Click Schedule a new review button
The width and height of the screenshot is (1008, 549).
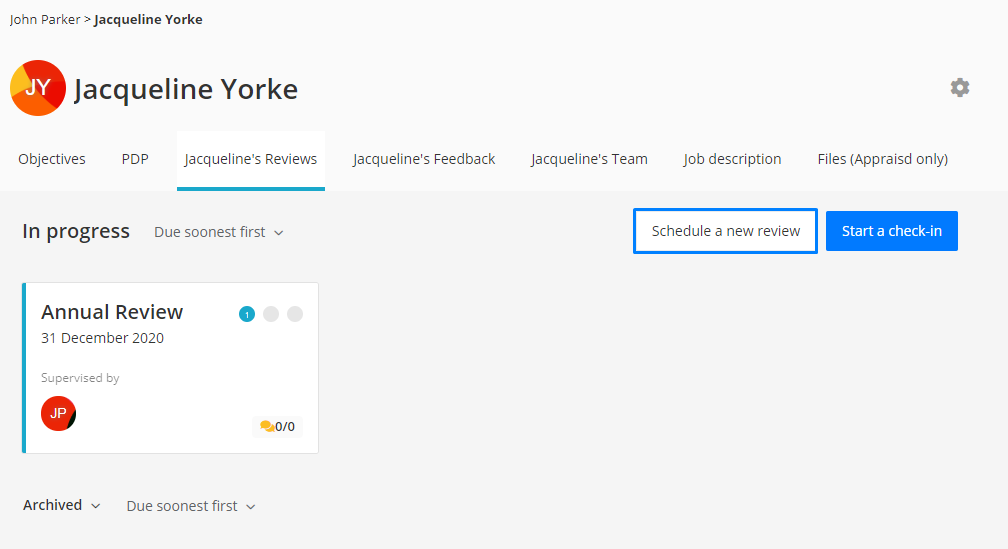(725, 231)
